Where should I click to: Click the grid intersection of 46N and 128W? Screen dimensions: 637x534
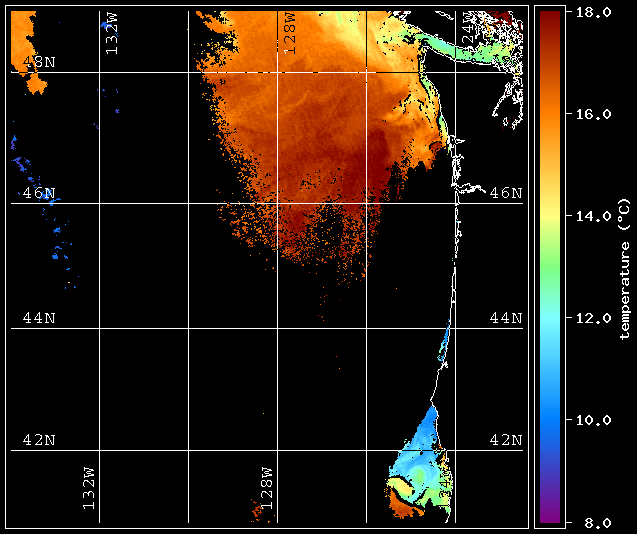point(277,203)
